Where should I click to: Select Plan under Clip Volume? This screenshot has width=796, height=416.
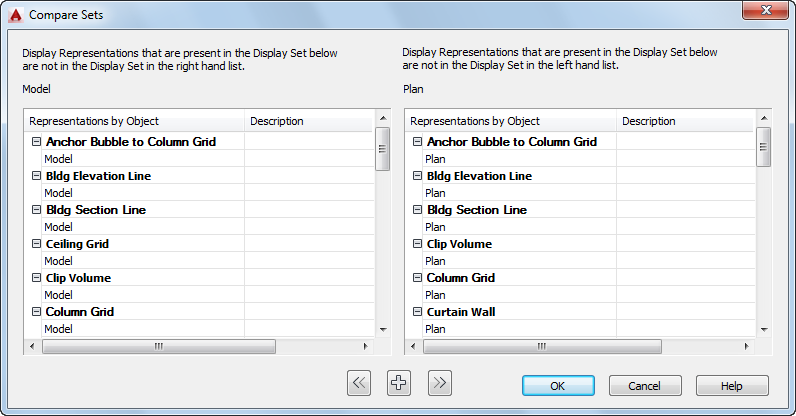pos(436,261)
